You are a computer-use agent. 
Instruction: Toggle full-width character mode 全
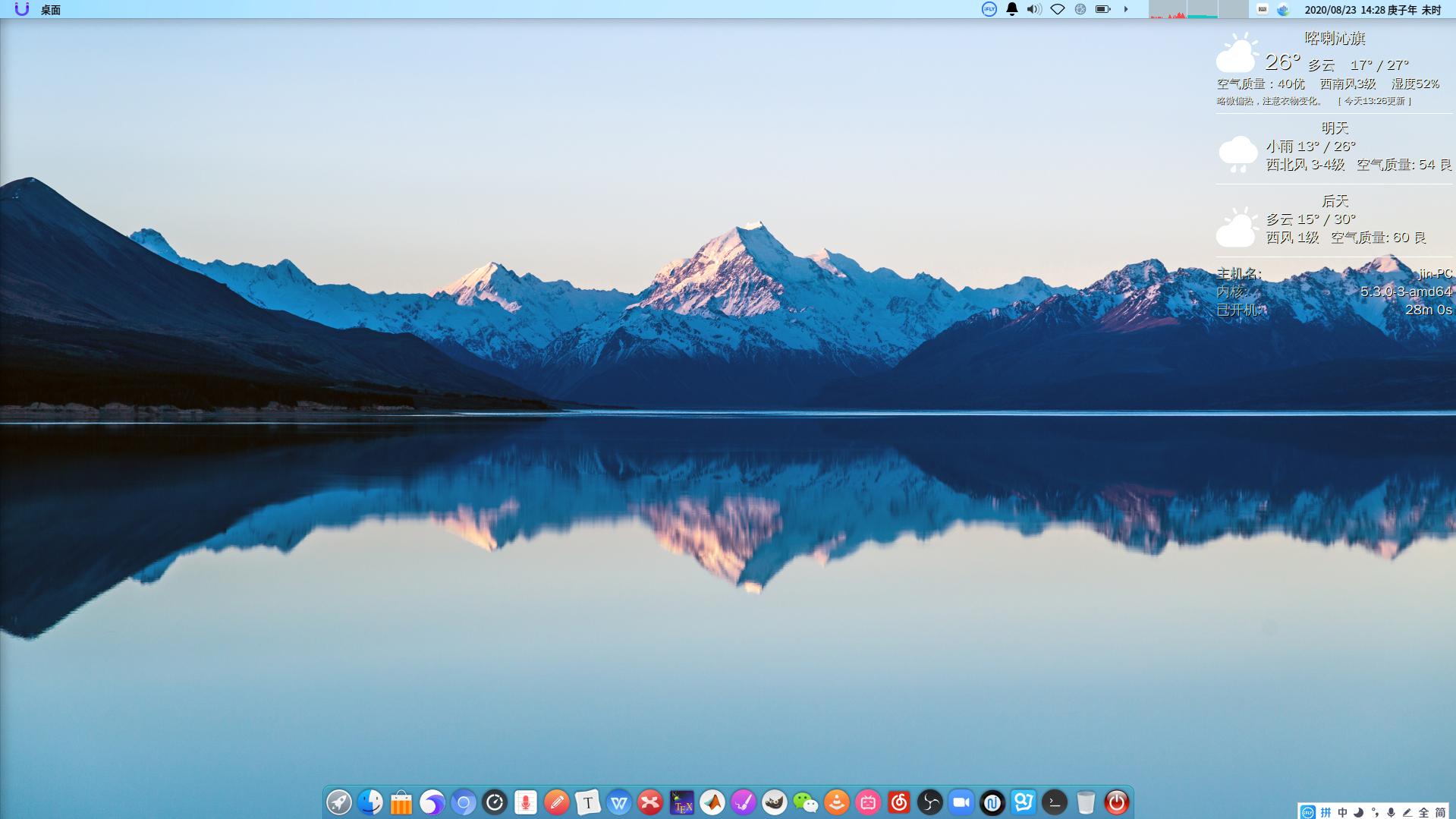click(1423, 812)
